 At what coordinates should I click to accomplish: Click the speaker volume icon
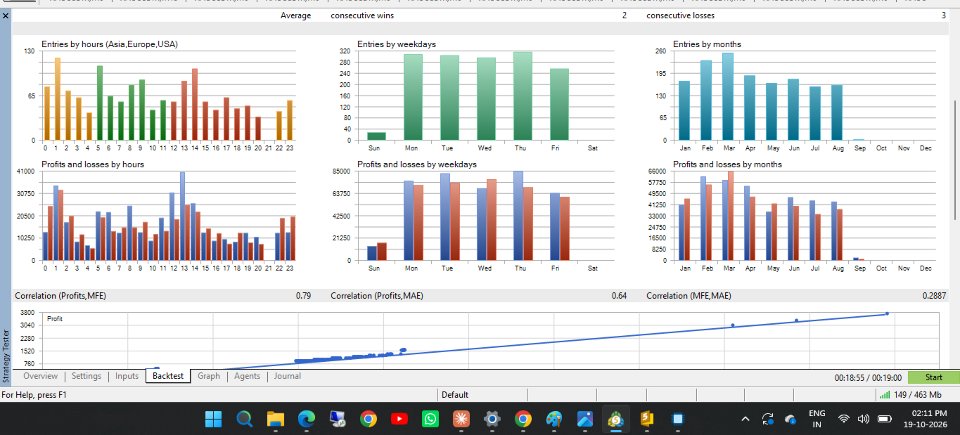(864, 420)
